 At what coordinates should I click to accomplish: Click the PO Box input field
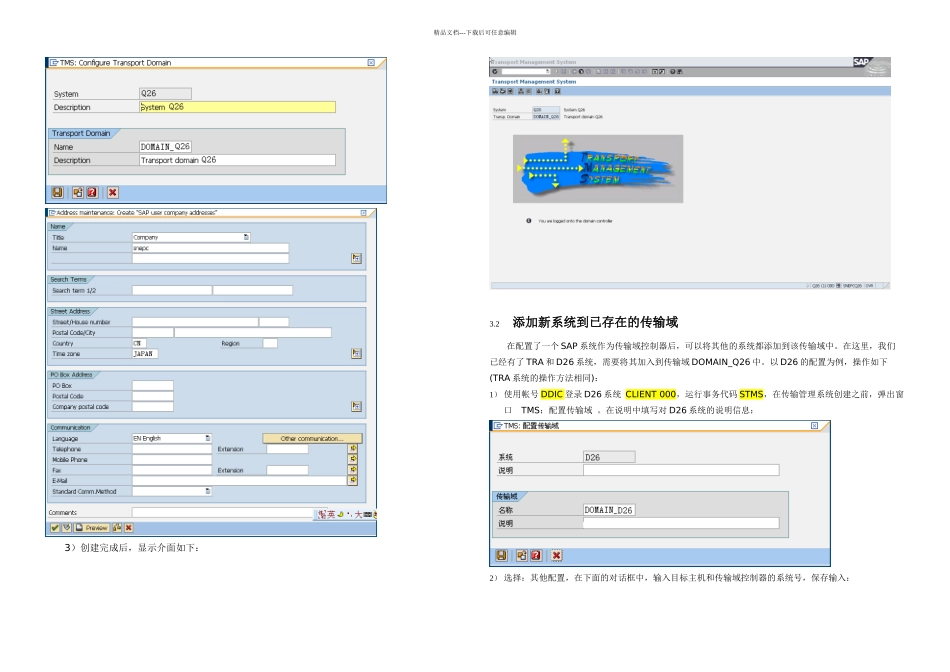tap(153, 385)
